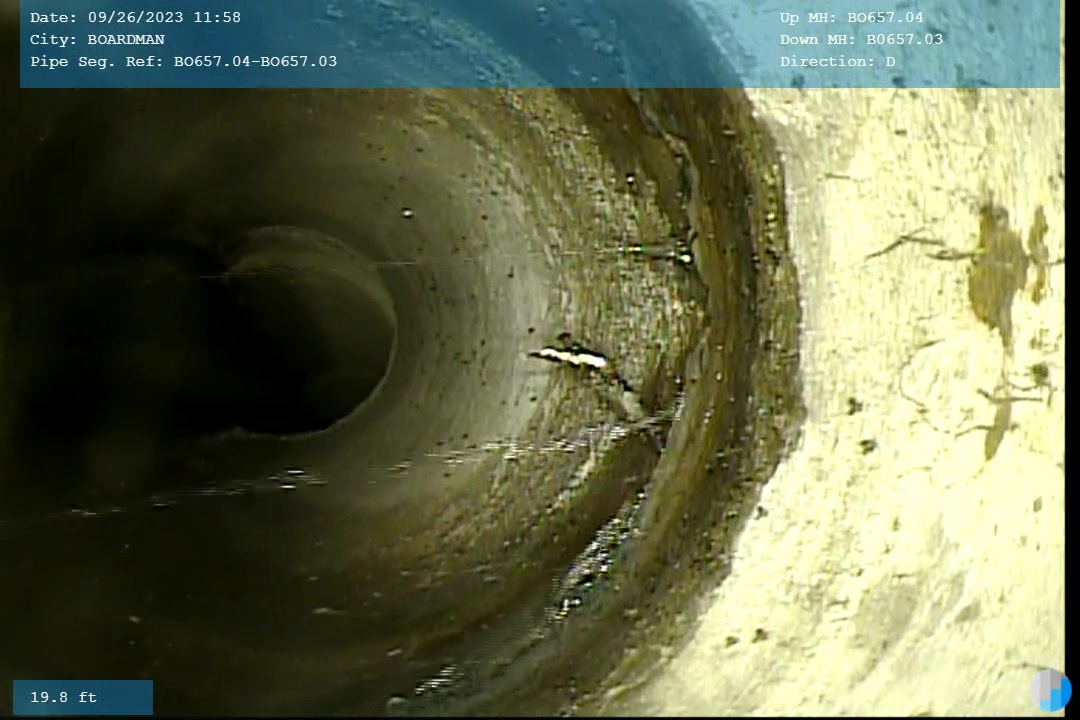Click the "Pipe Seg. Ref: BO657.04-BO657.03" line
This screenshot has height=720, width=1080.
pyautogui.click(x=183, y=61)
